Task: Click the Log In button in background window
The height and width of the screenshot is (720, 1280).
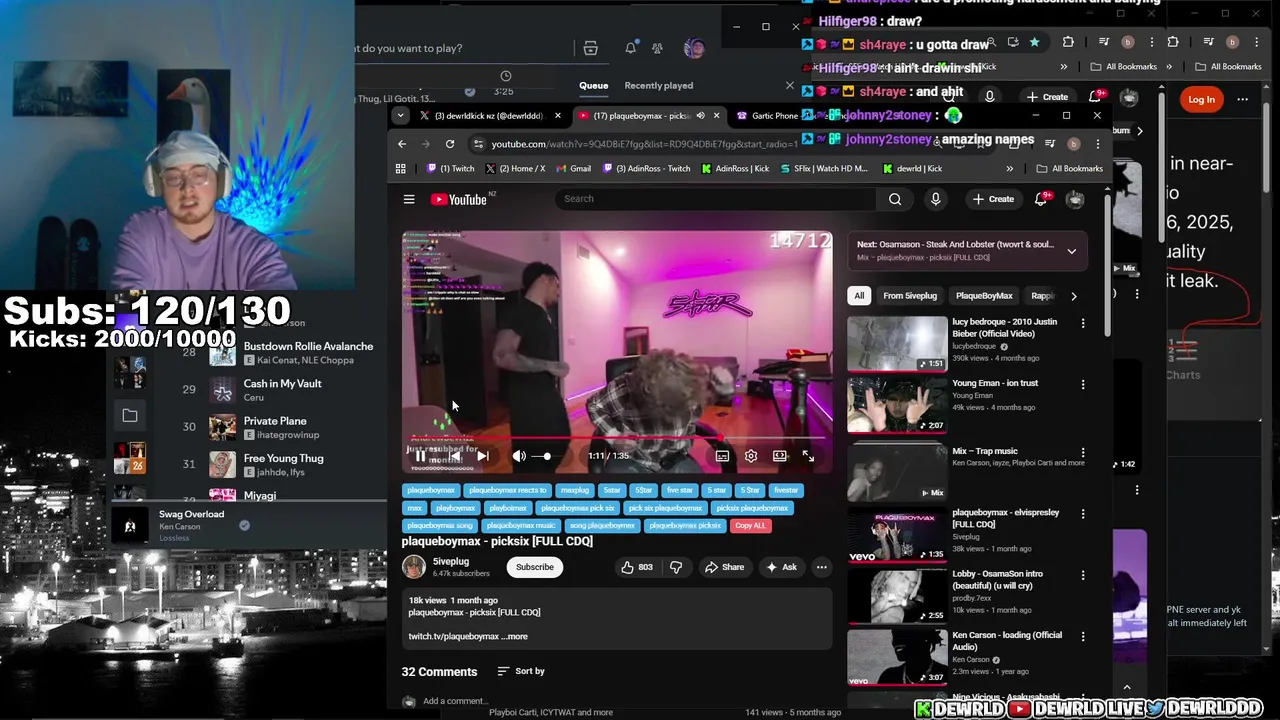Action: point(1201,99)
